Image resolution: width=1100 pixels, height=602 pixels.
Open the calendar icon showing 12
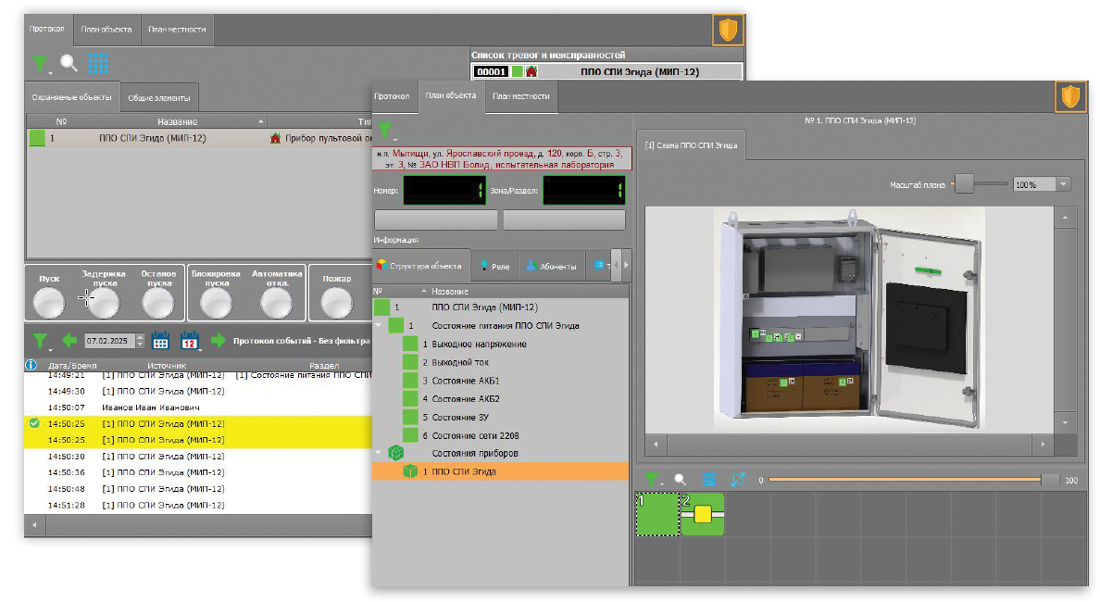190,341
